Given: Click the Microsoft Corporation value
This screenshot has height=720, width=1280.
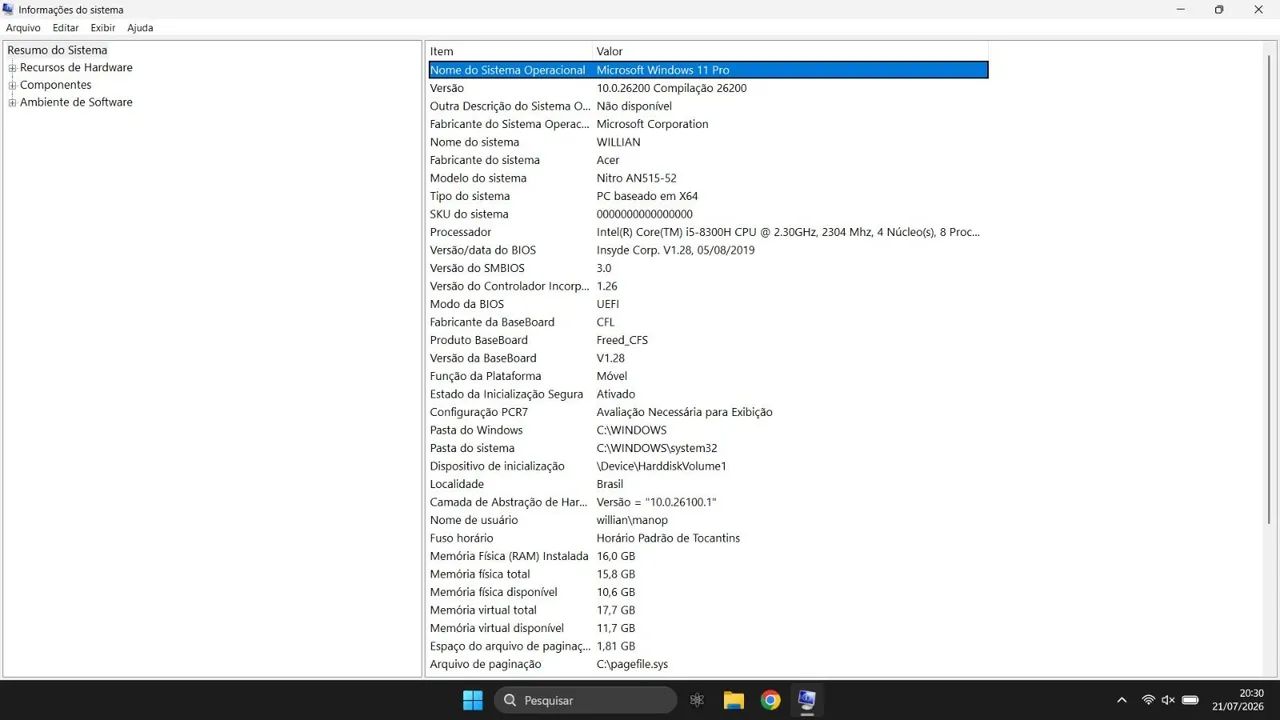Looking at the screenshot, I should pyautogui.click(x=652, y=124).
